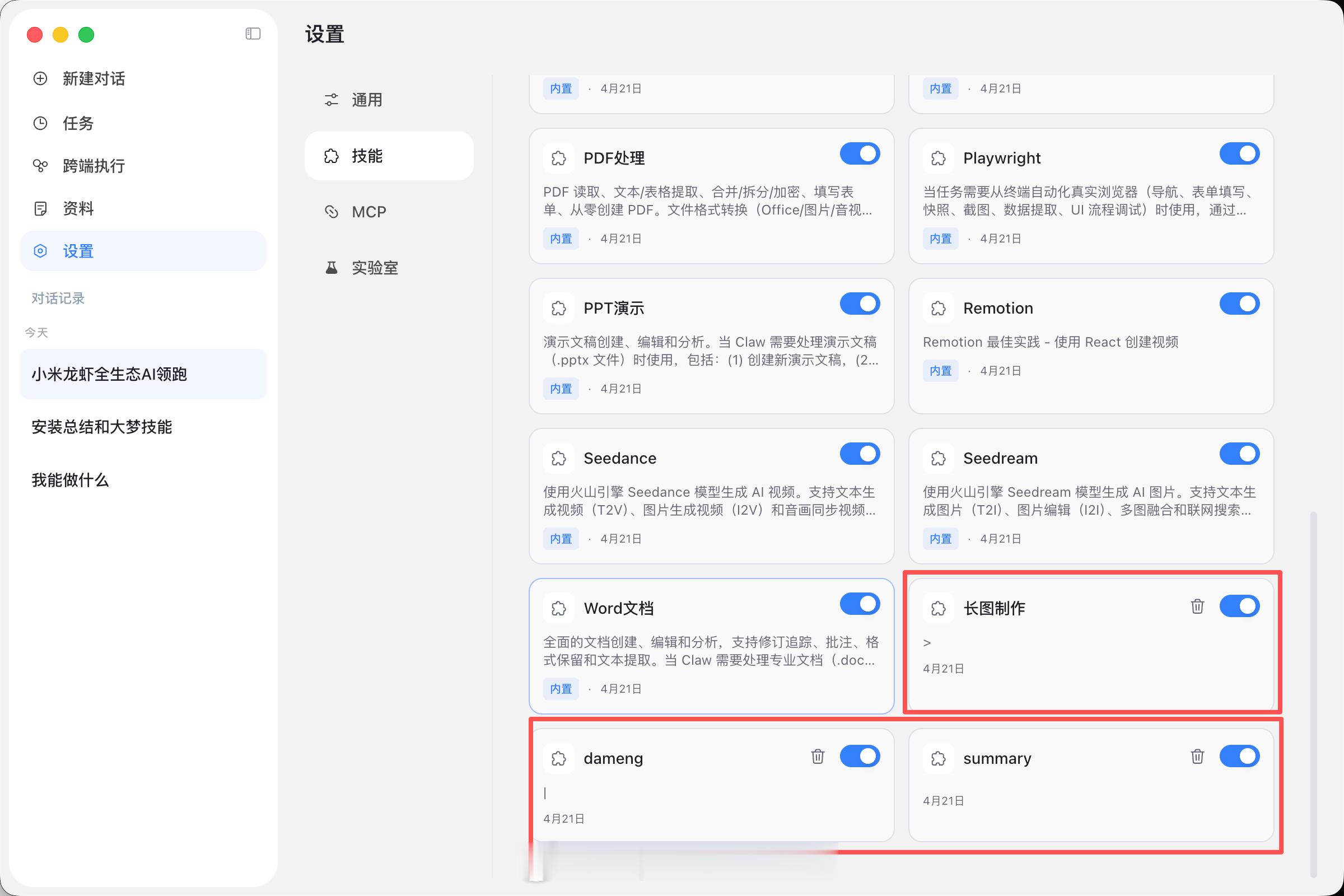Toggle the Seedance skill switch

[x=860, y=454]
